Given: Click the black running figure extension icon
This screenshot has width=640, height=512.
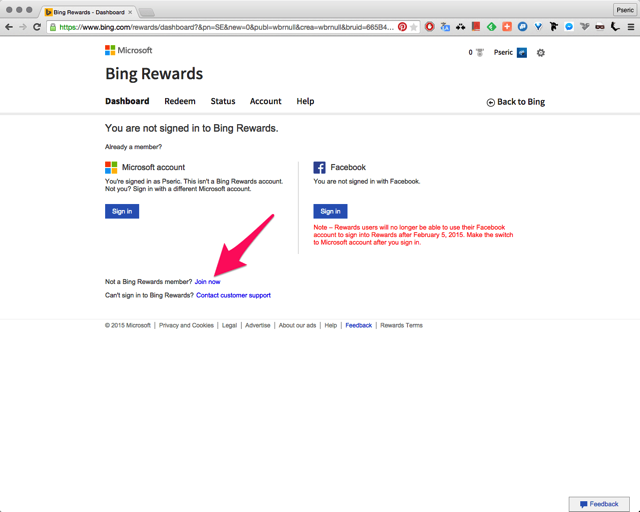Looking at the screenshot, I should pyautogui.click(x=553, y=27).
